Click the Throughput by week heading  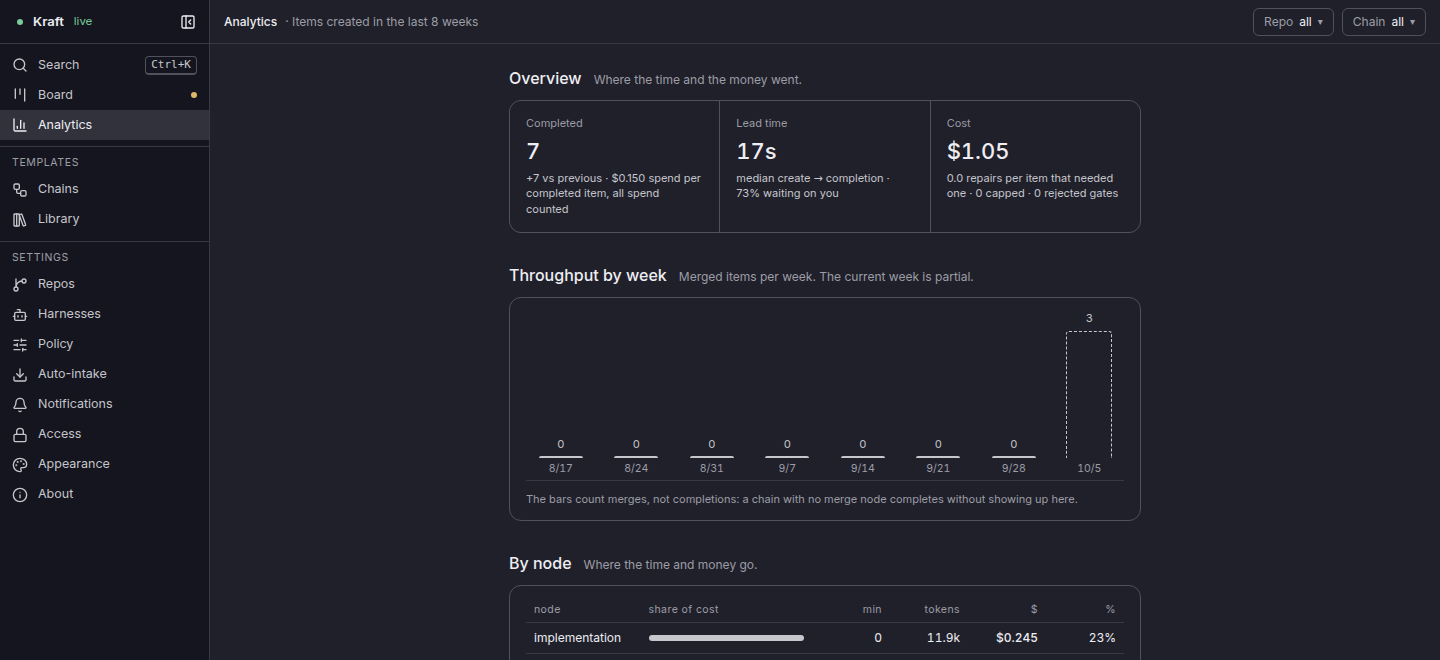click(588, 276)
